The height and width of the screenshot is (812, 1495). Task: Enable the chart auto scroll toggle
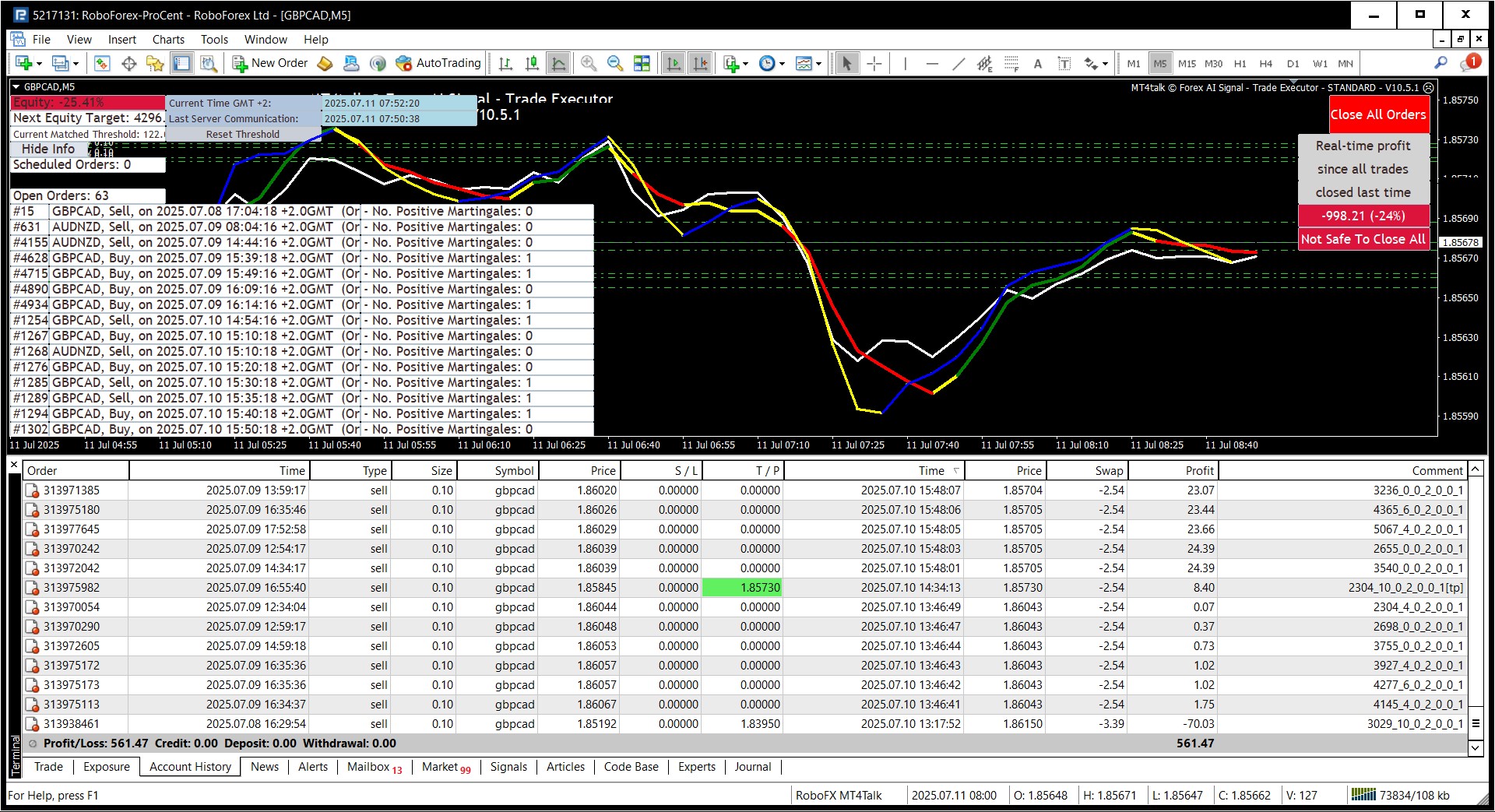(674, 64)
